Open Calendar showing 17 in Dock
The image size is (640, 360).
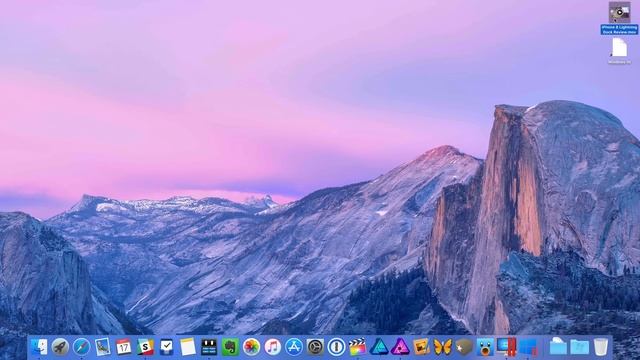click(x=124, y=347)
